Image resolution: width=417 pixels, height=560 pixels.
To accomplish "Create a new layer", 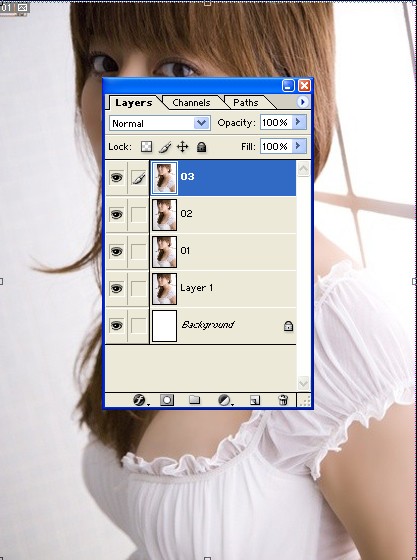I will pyautogui.click(x=255, y=400).
